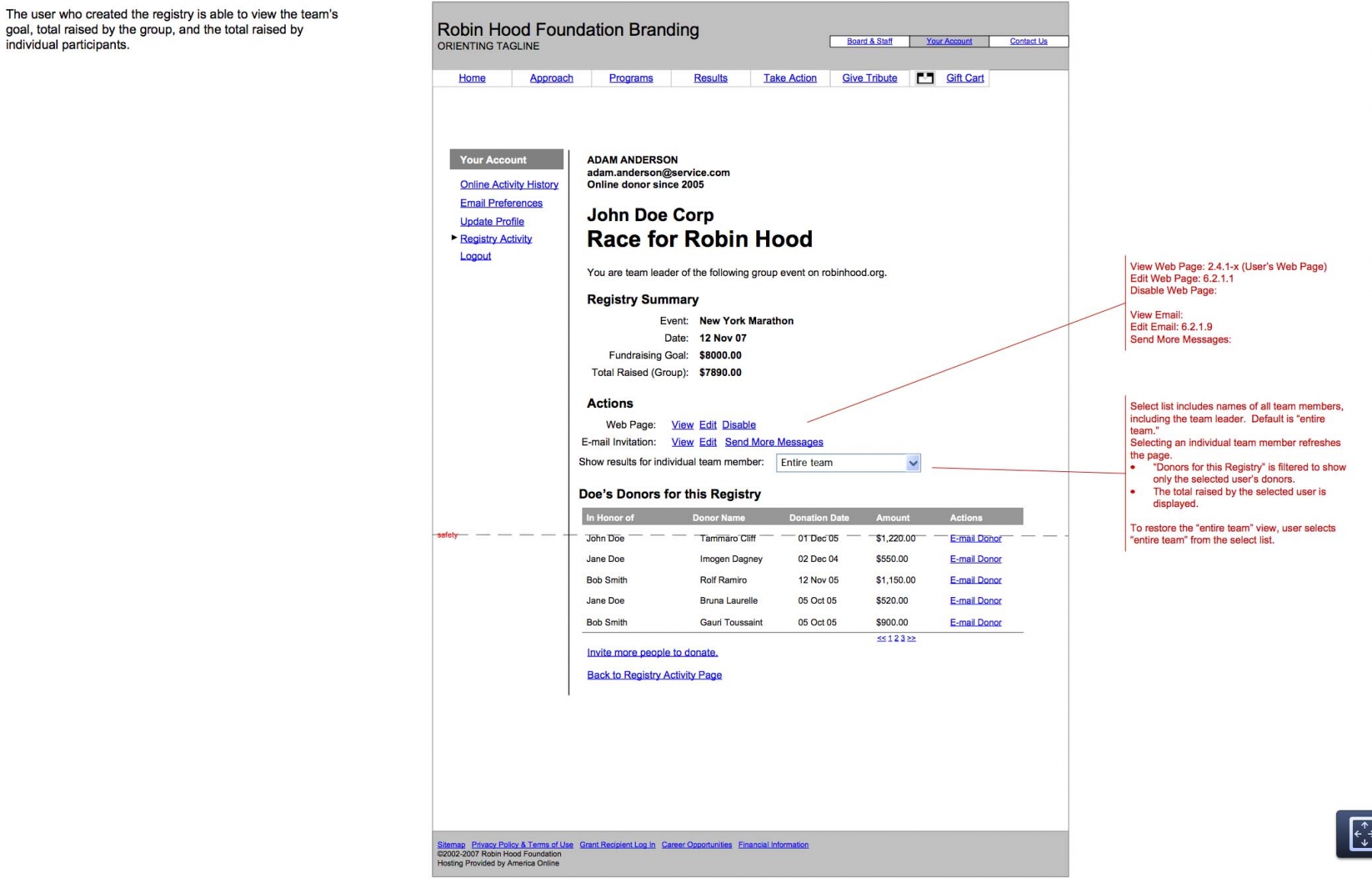Click the gift cart icon in the navigation bar
The width and height of the screenshot is (1372, 883).
pos(925,78)
